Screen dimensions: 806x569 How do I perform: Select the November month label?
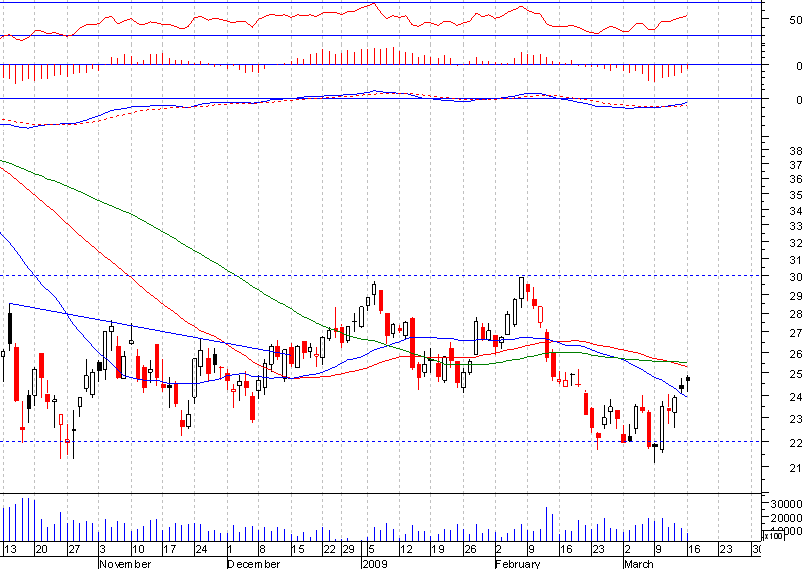click(125, 564)
